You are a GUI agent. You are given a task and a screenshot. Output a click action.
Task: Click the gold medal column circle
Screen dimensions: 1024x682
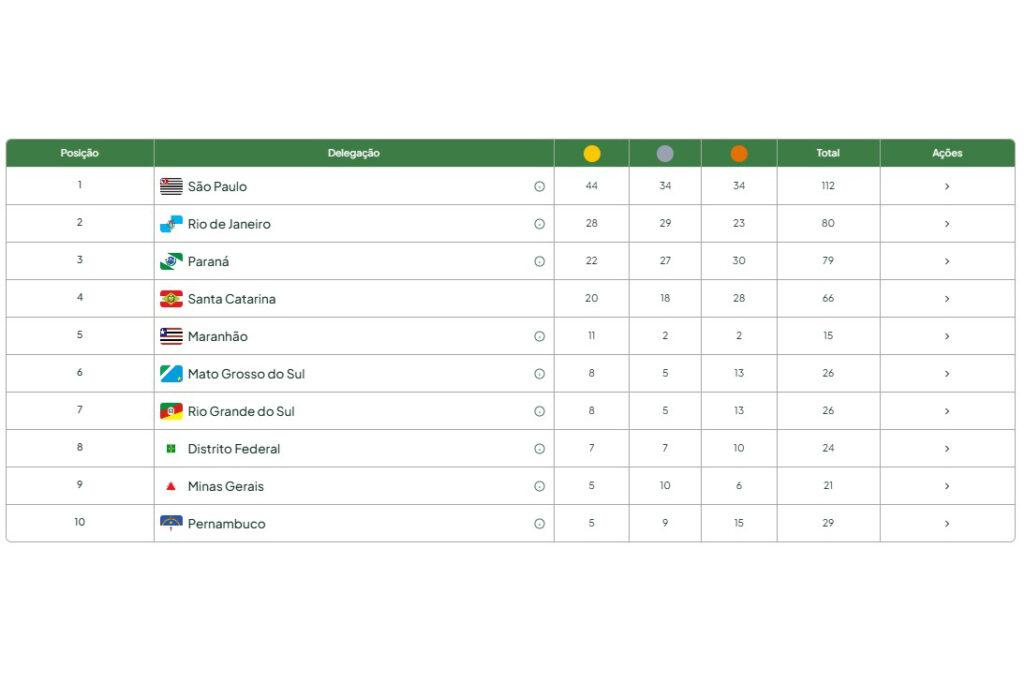(x=591, y=153)
